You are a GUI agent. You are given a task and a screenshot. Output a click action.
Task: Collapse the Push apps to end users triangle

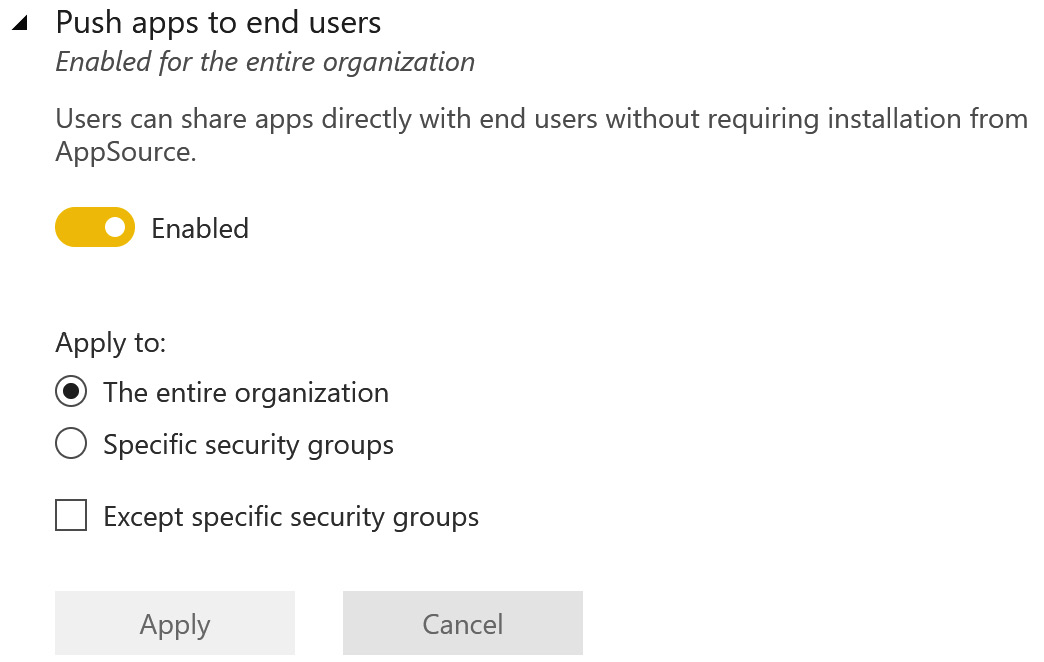pyautogui.click(x=19, y=23)
